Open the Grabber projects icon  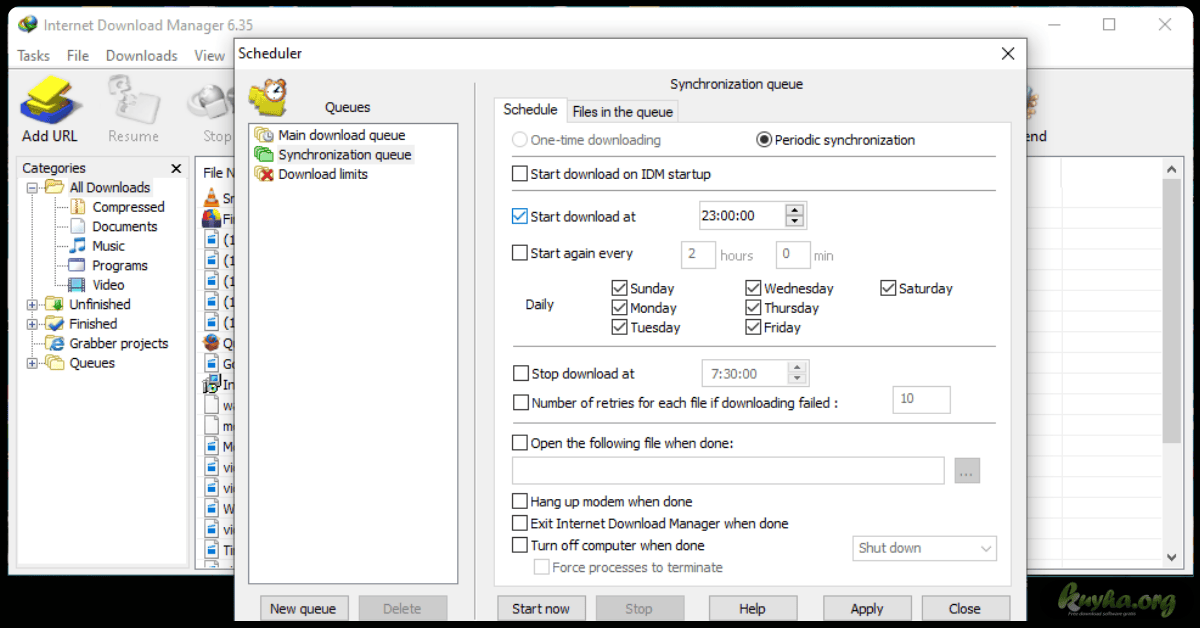55,343
